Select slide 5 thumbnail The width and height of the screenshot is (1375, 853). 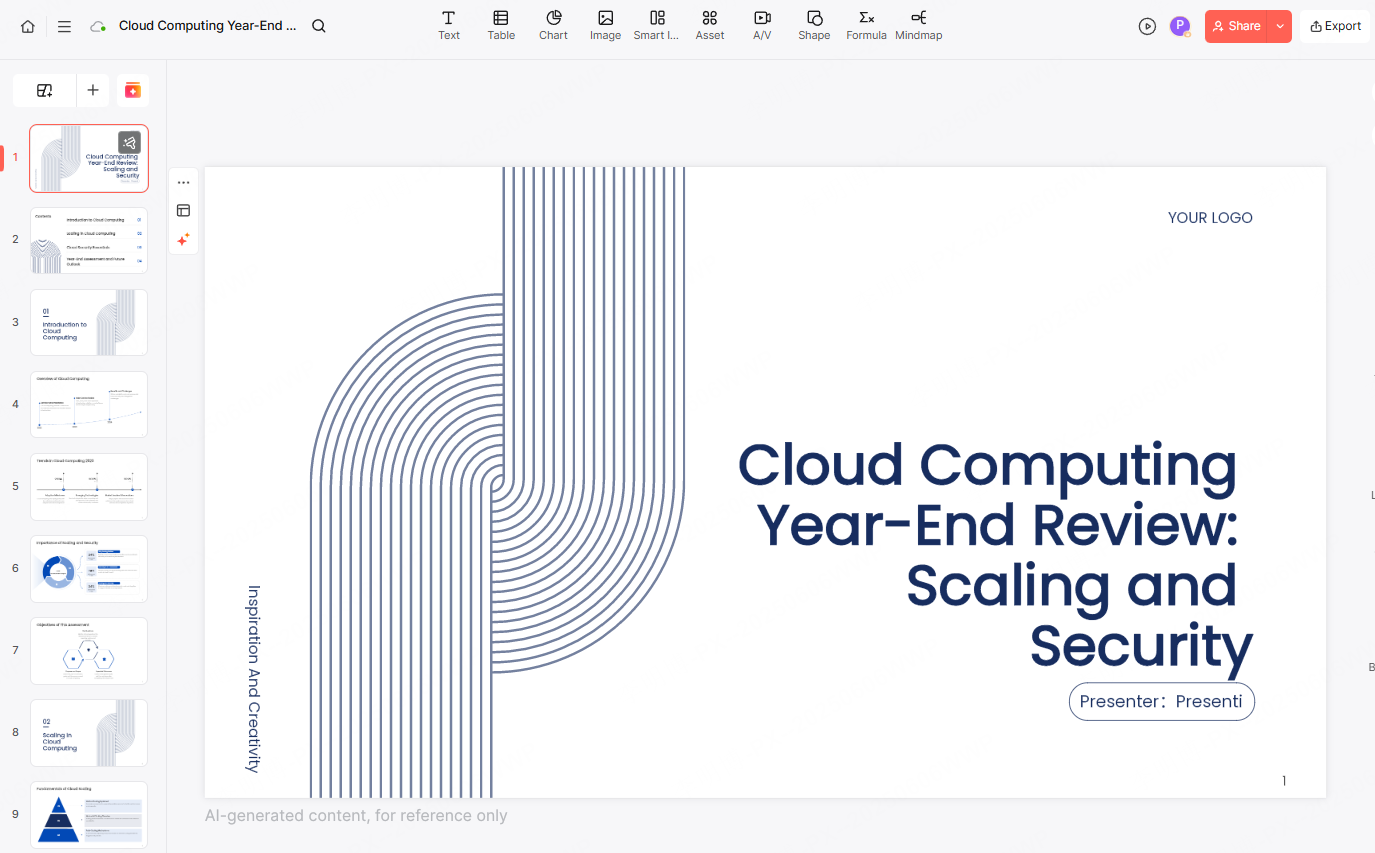pos(89,486)
